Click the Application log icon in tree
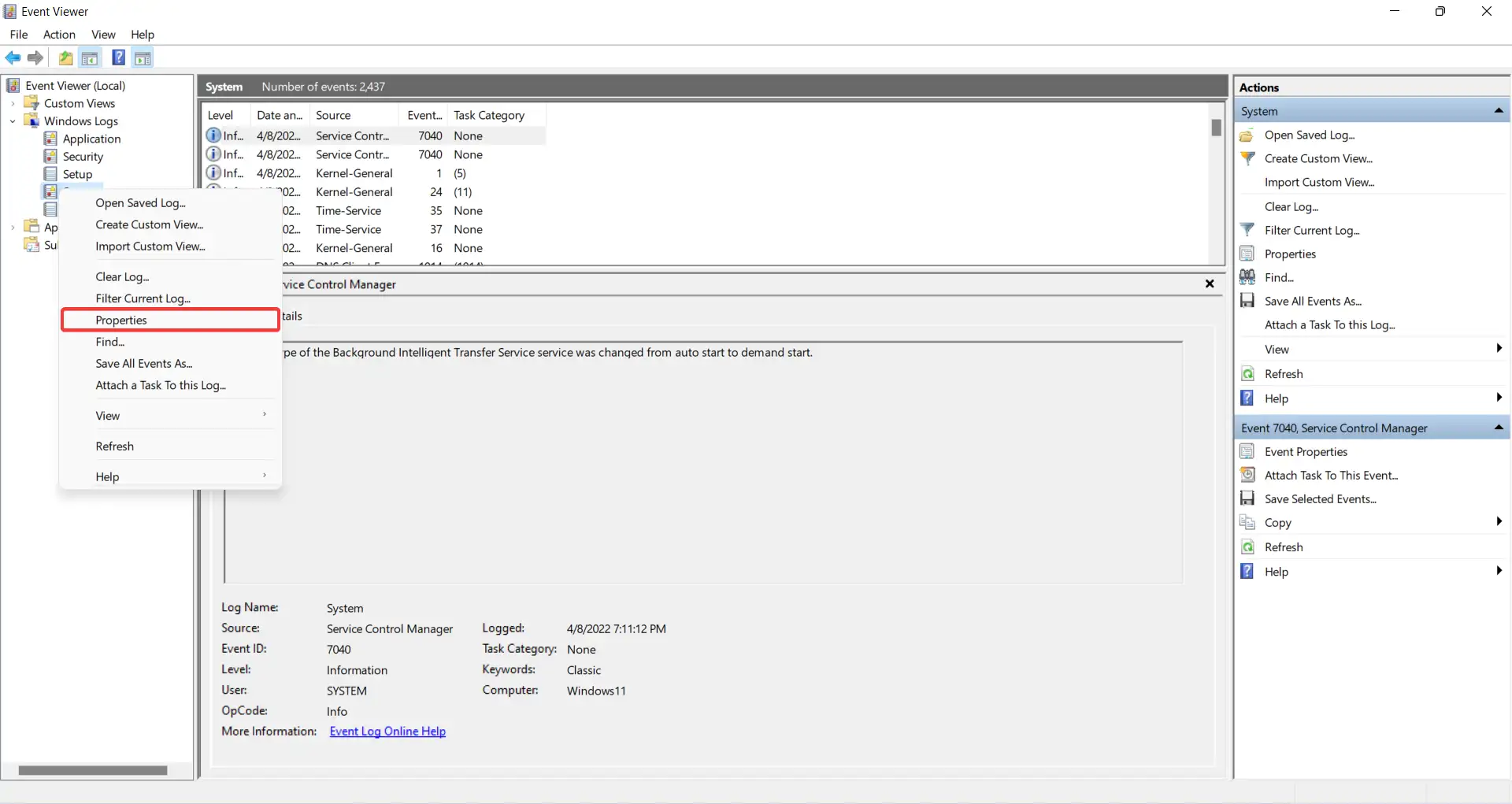Screen dimensions: 1512x804 [50, 139]
